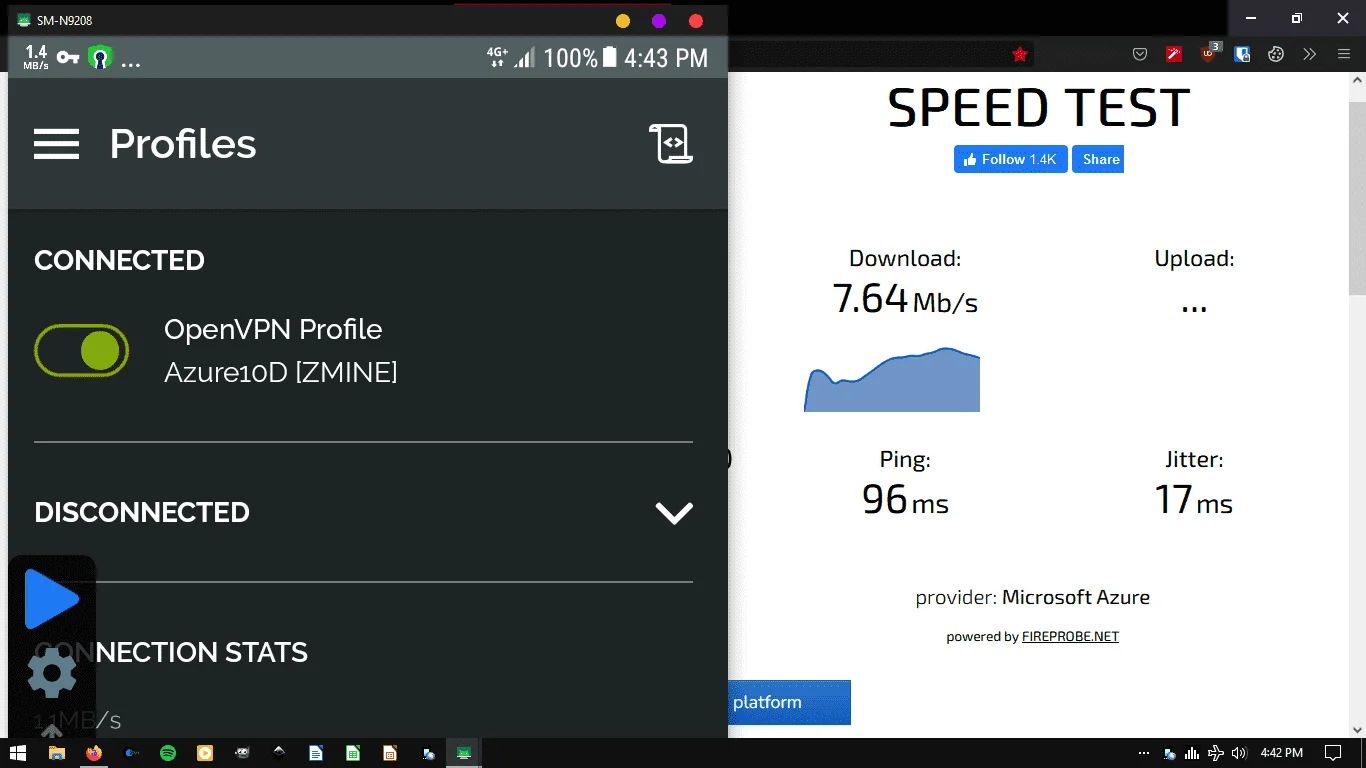Image resolution: width=1366 pixels, height=768 pixels.
Task: Open Spotify from the taskbar
Action: point(168,753)
